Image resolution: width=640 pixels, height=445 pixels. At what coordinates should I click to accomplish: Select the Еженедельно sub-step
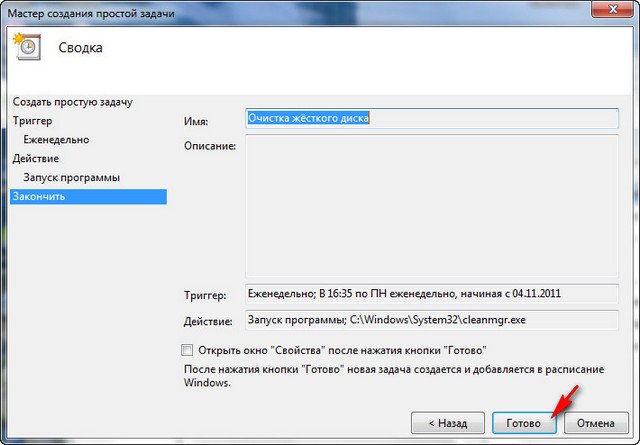coord(56,140)
